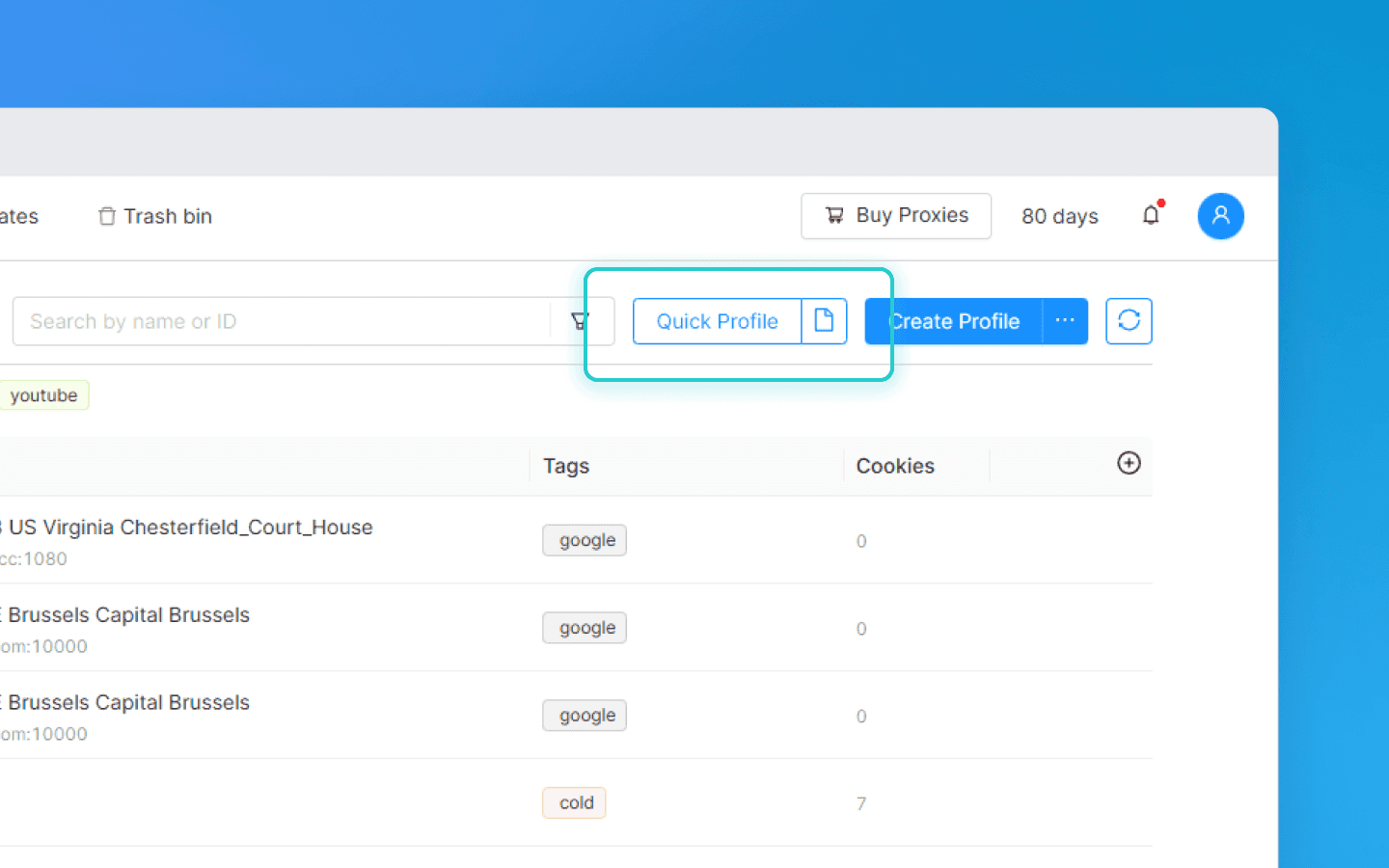The height and width of the screenshot is (868, 1389).
Task: Select the US Virginia Chesterfield_Court_House proxy text
Action: click(x=190, y=528)
